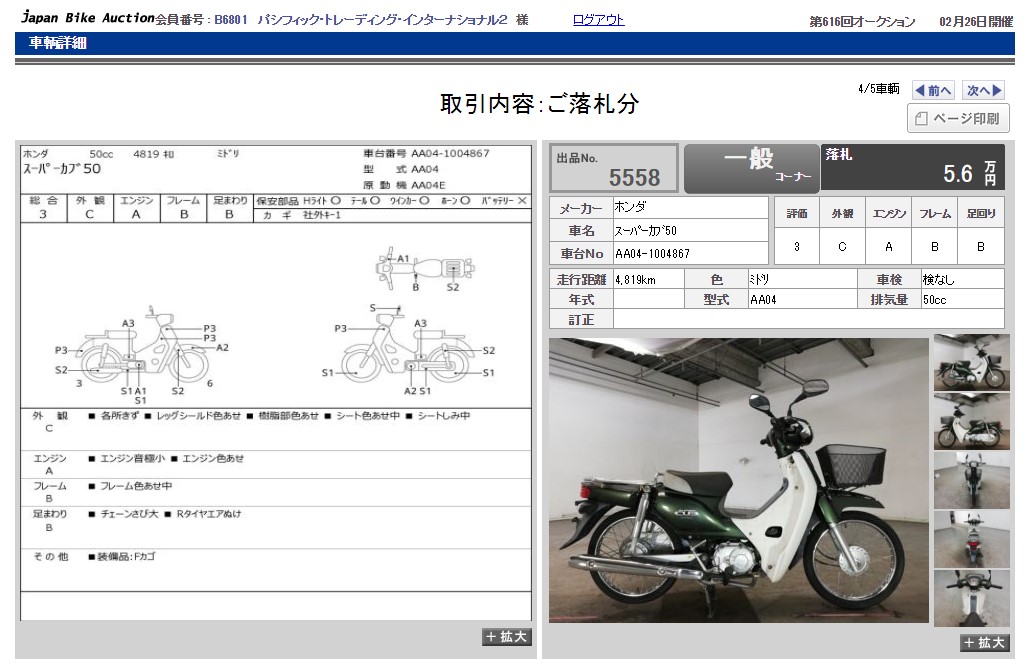Click the 第616回オークション auction number text
Screen dimensions: 1027x665
coord(862,22)
